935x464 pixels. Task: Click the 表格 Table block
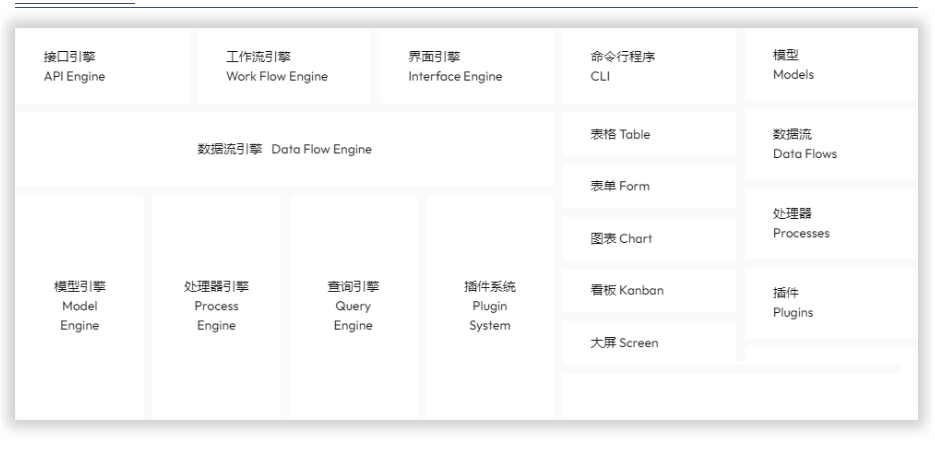pos(649,134)
